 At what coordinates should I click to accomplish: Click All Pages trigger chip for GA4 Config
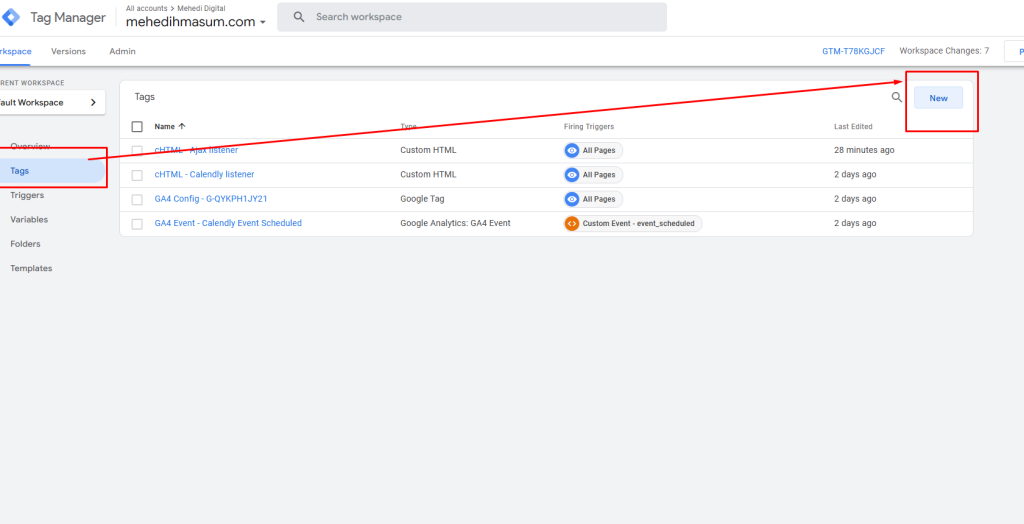(594, 199)
